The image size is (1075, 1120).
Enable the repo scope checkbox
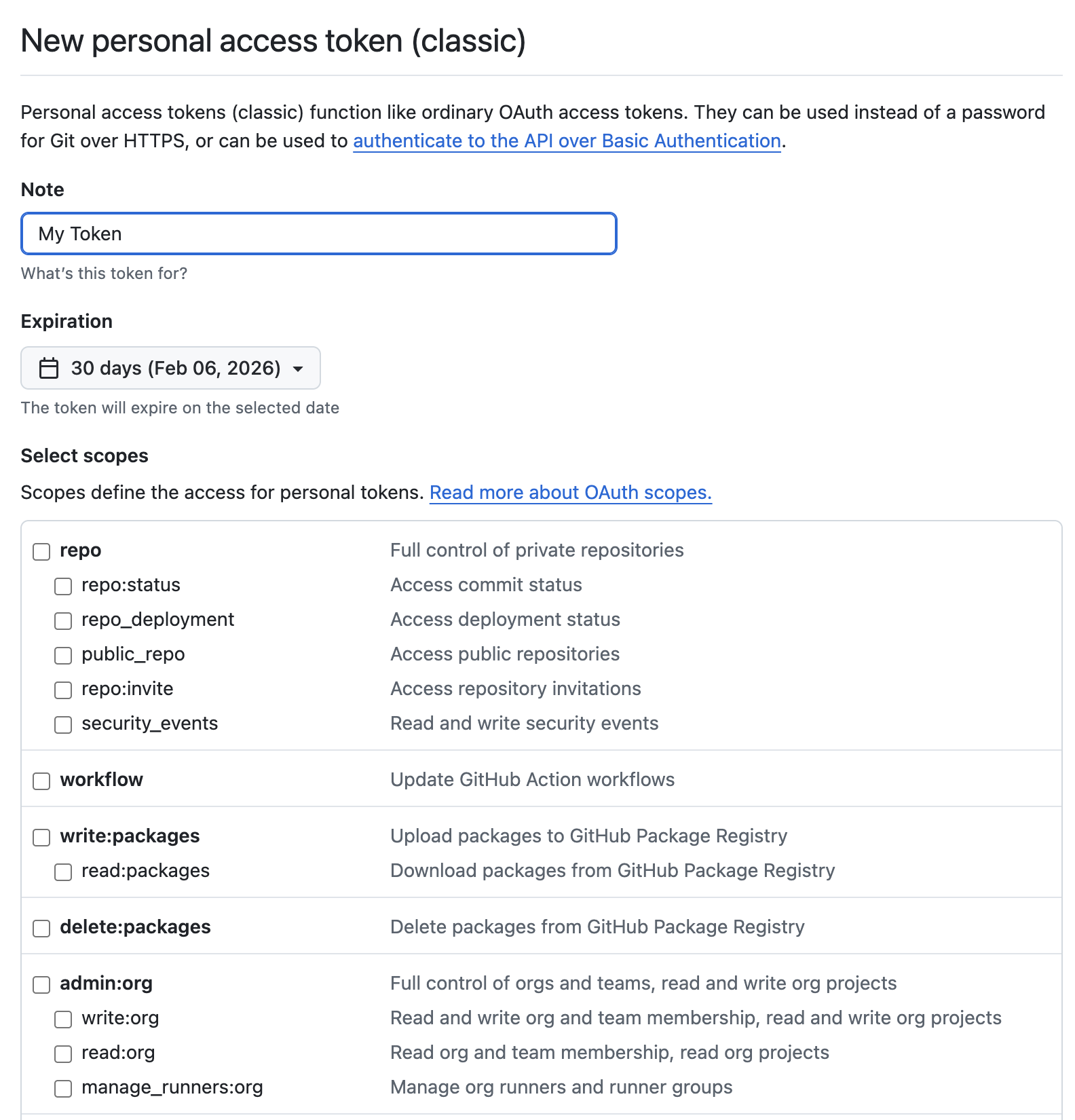pyautogui.click(x=41, y=551)
